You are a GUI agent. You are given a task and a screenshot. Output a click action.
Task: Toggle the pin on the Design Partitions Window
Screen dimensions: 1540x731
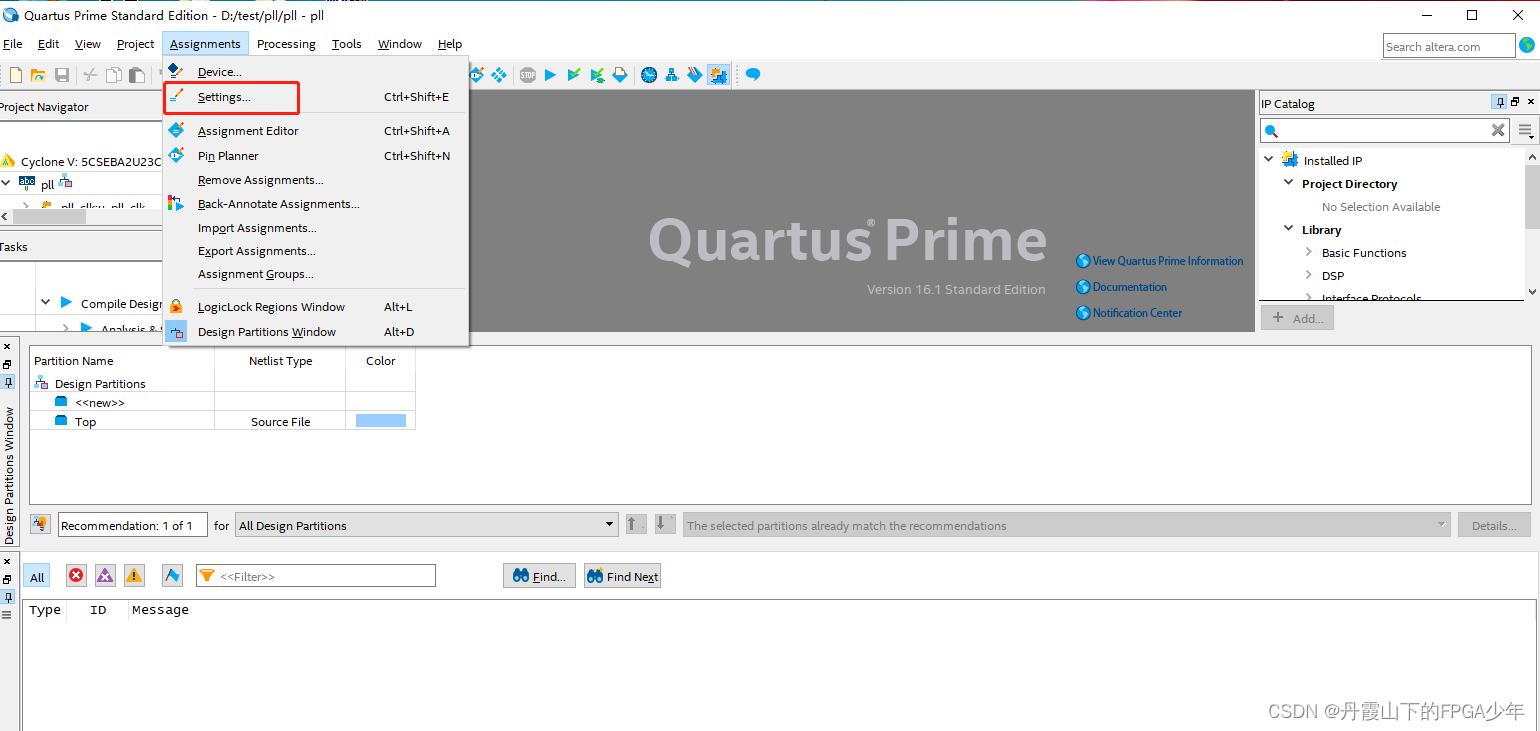point(8,382)
